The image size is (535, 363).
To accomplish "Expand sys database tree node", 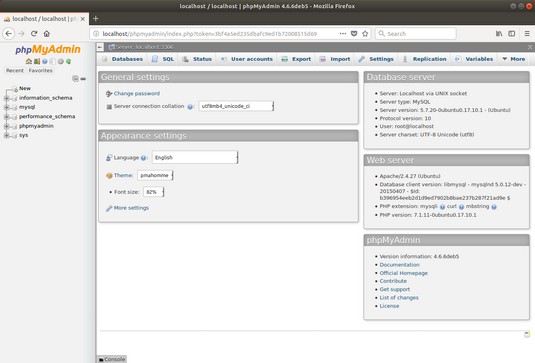I will pyautogui.click(x=6, y=135).
